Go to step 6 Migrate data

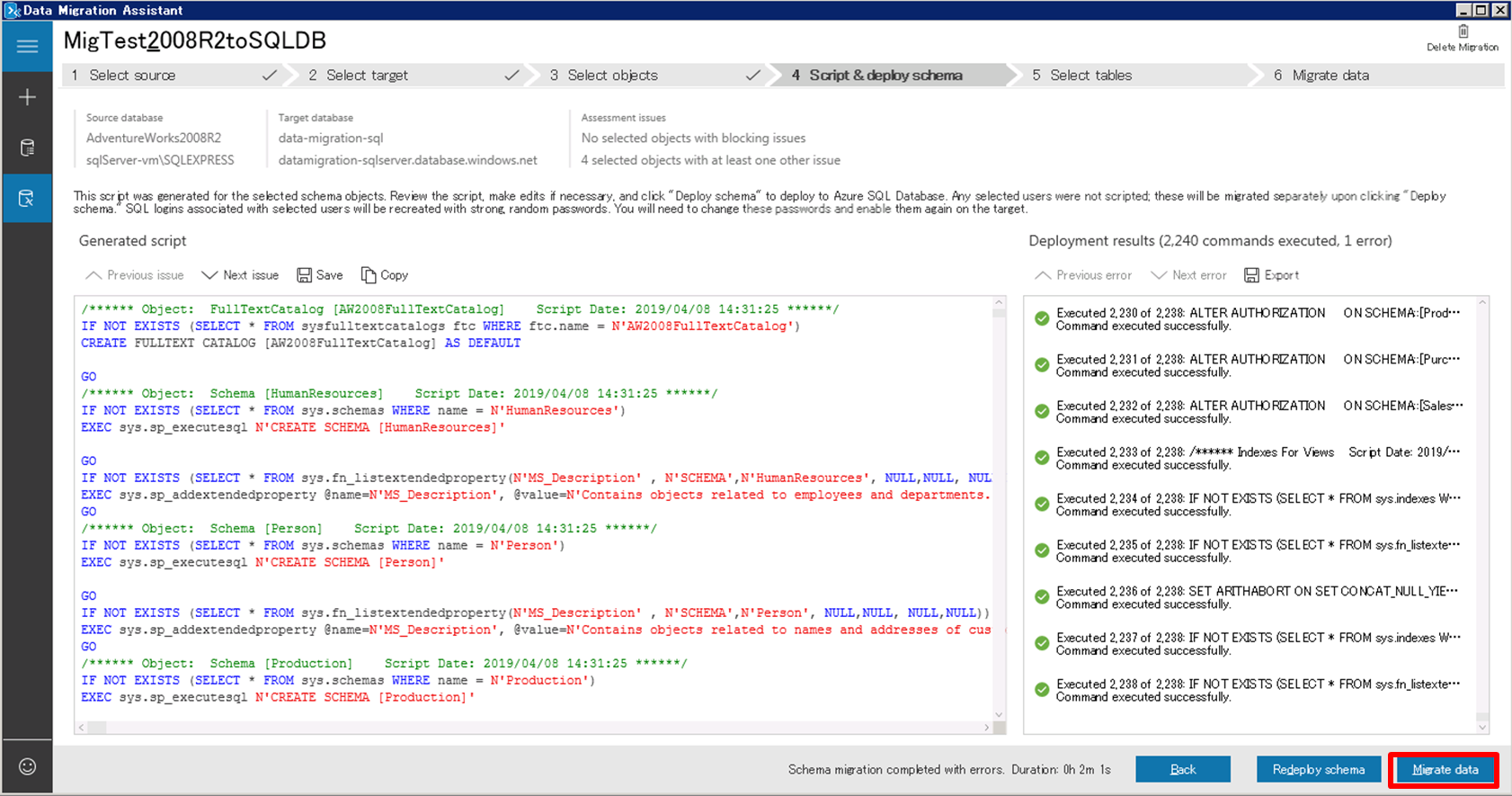(x=1383, y=76)
